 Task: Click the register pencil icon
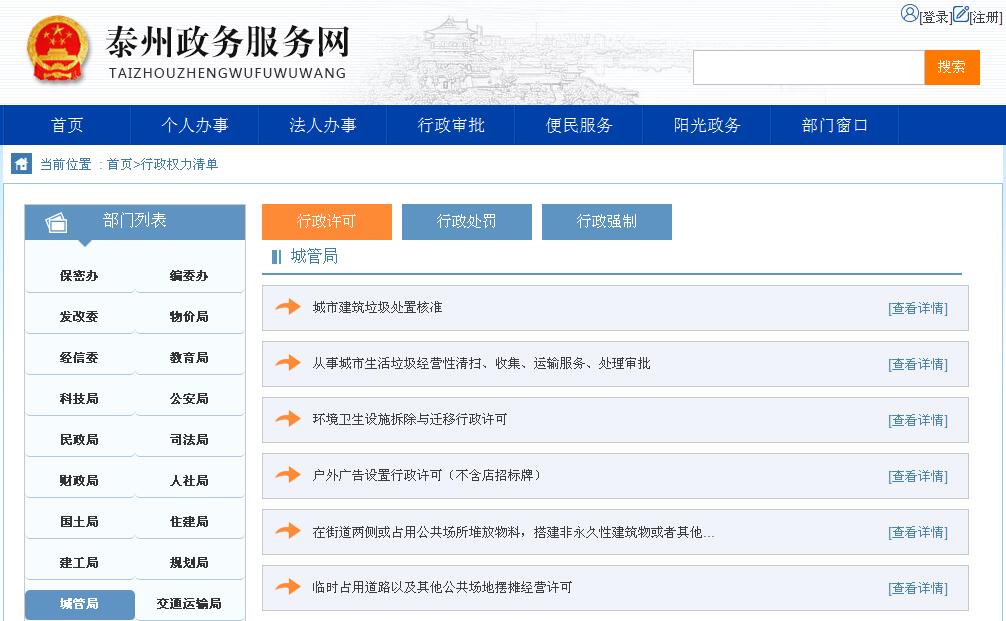(960, 14)
